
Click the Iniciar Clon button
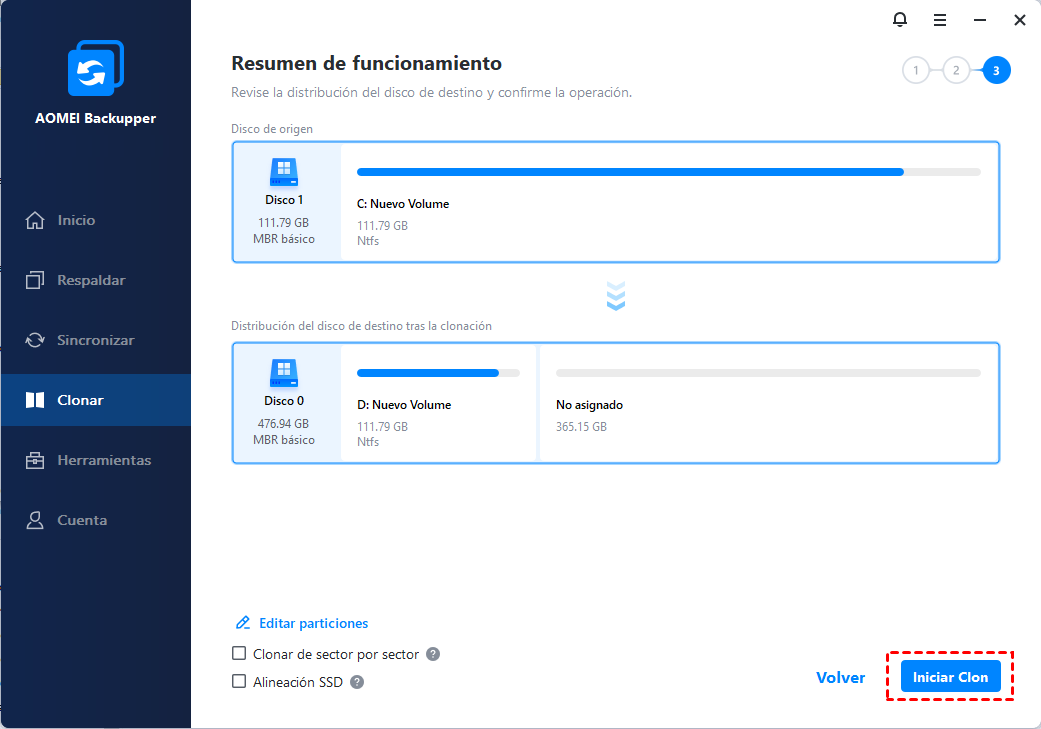click(950, 677)
